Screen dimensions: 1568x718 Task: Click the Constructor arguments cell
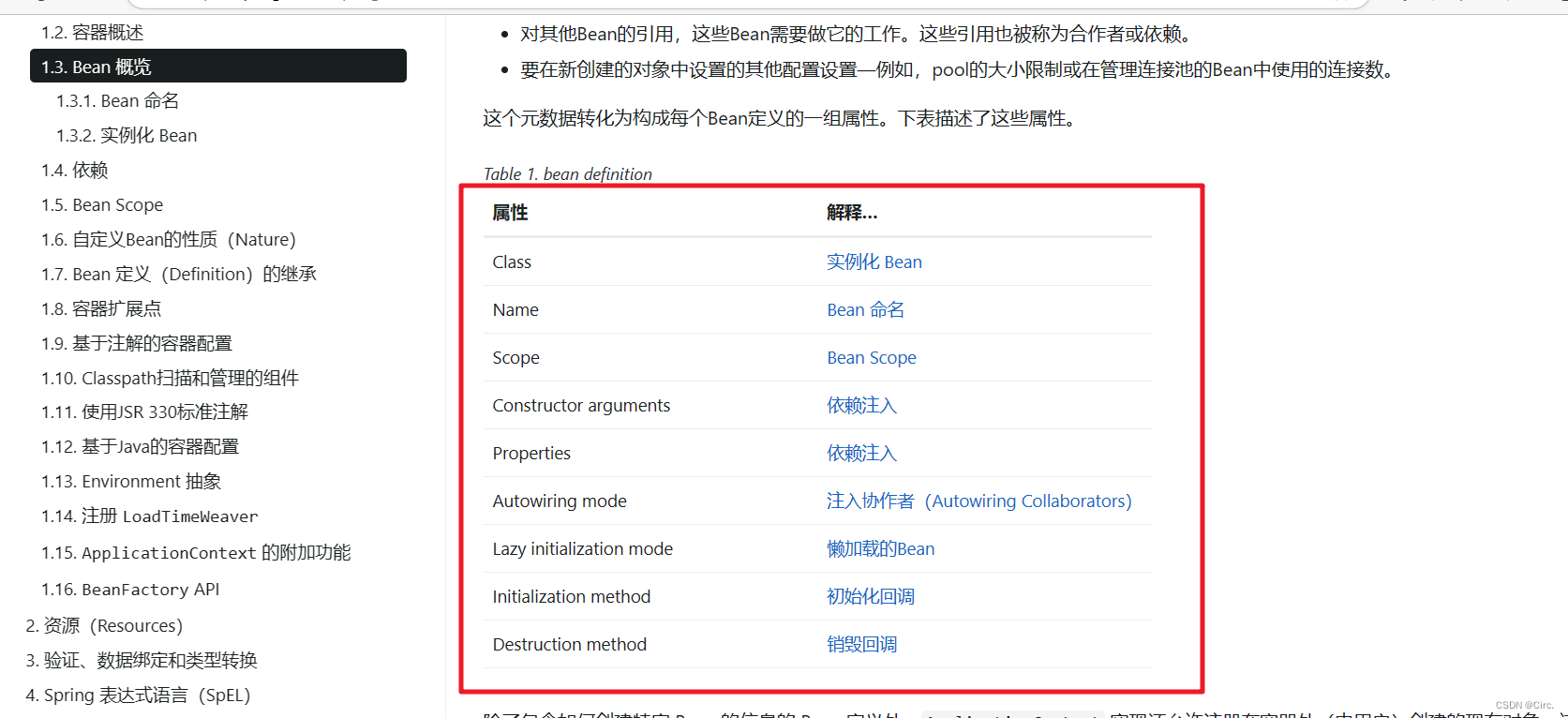pyautogui.click(x=581, y=406)
